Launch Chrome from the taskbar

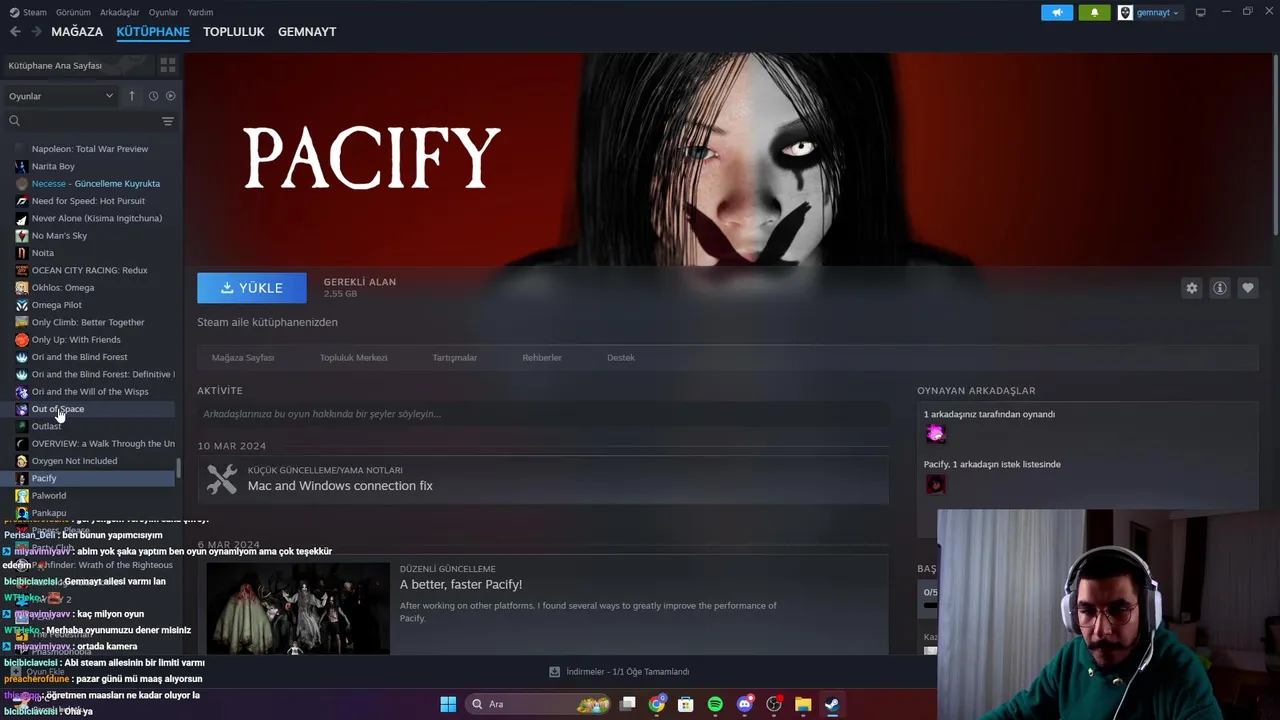tap(657, 704)
